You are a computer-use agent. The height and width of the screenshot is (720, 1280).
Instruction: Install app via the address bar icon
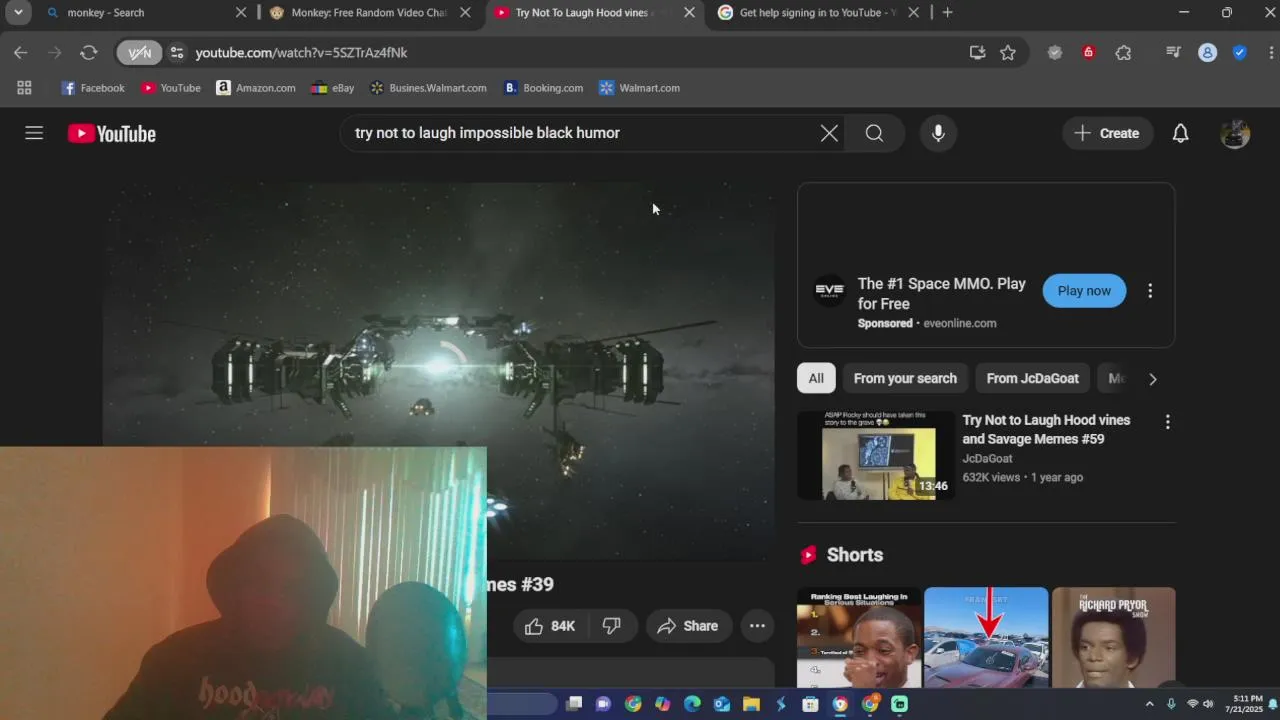(x=978, y=52)
